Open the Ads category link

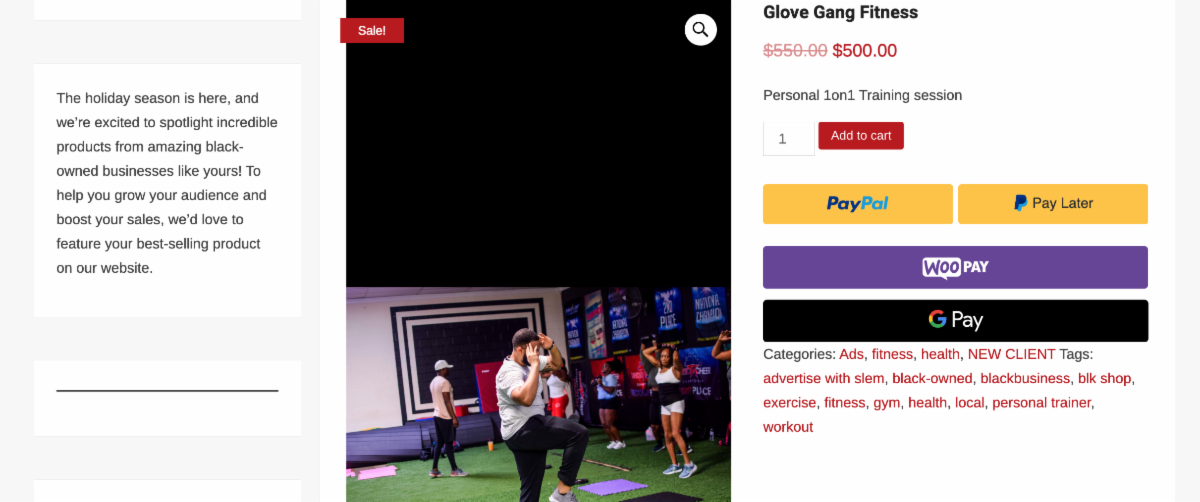pos(851,354)
